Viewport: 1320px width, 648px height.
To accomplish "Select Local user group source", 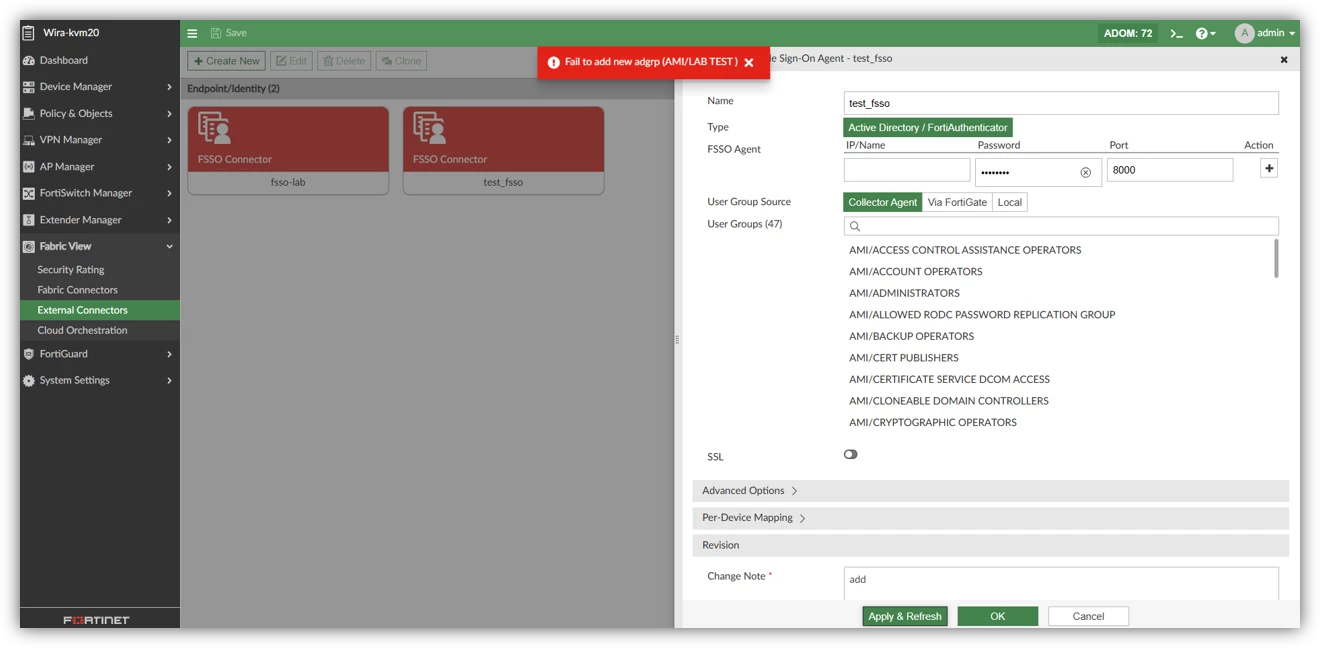I will (1010, 202).
